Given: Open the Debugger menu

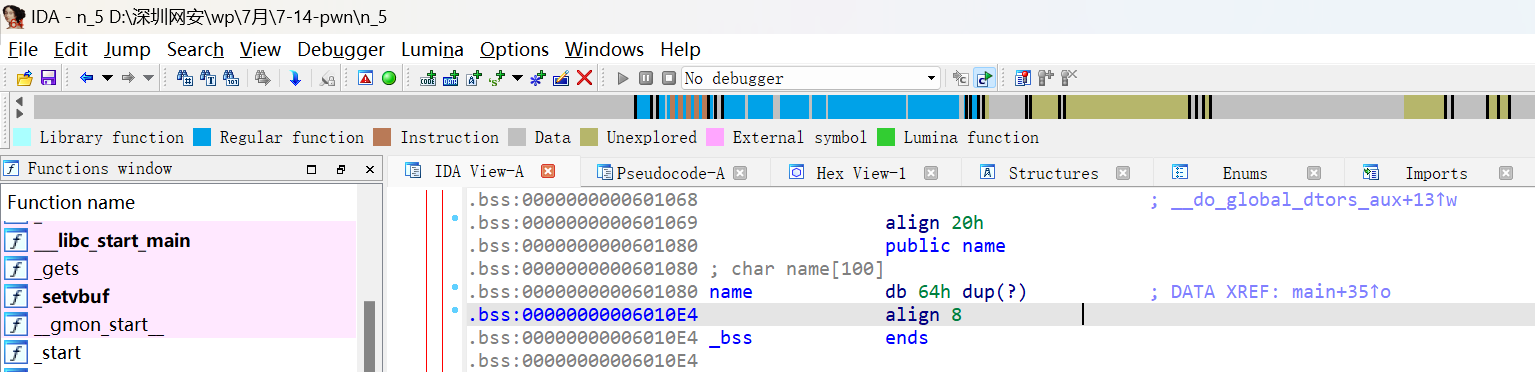Looking at the screenshot, I should click(x=341, y=49).
